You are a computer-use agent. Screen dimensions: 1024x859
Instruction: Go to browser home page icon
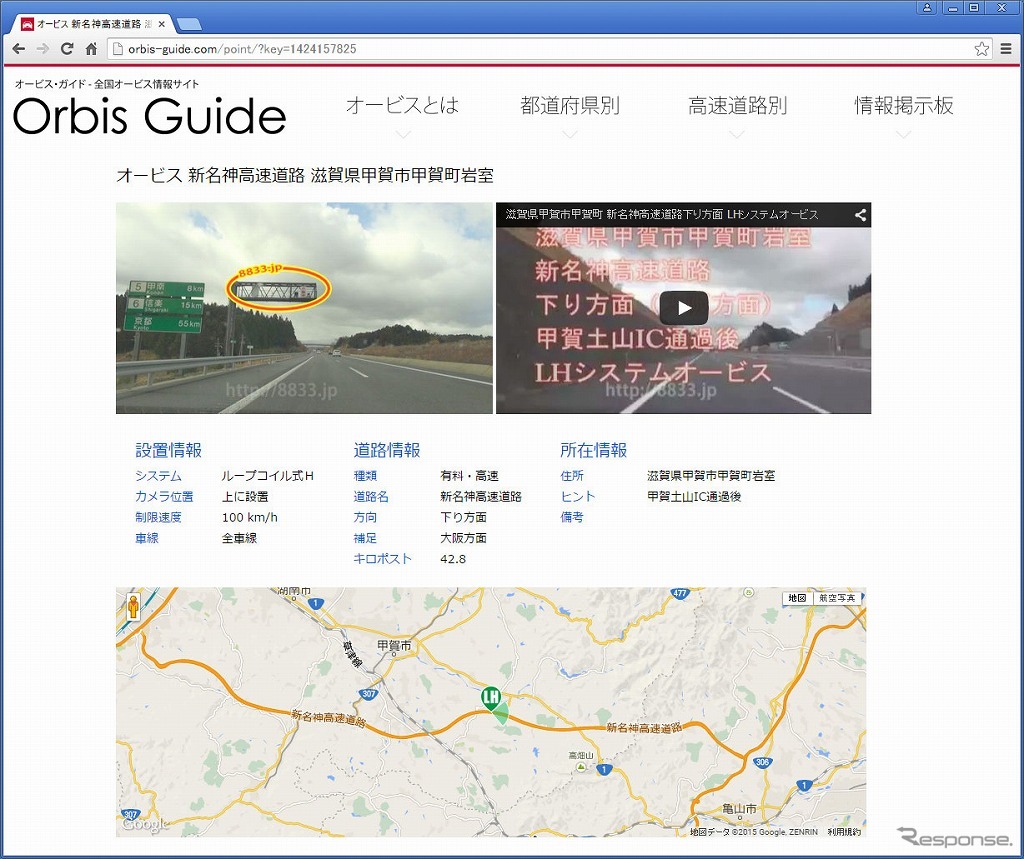pos(91,49)
